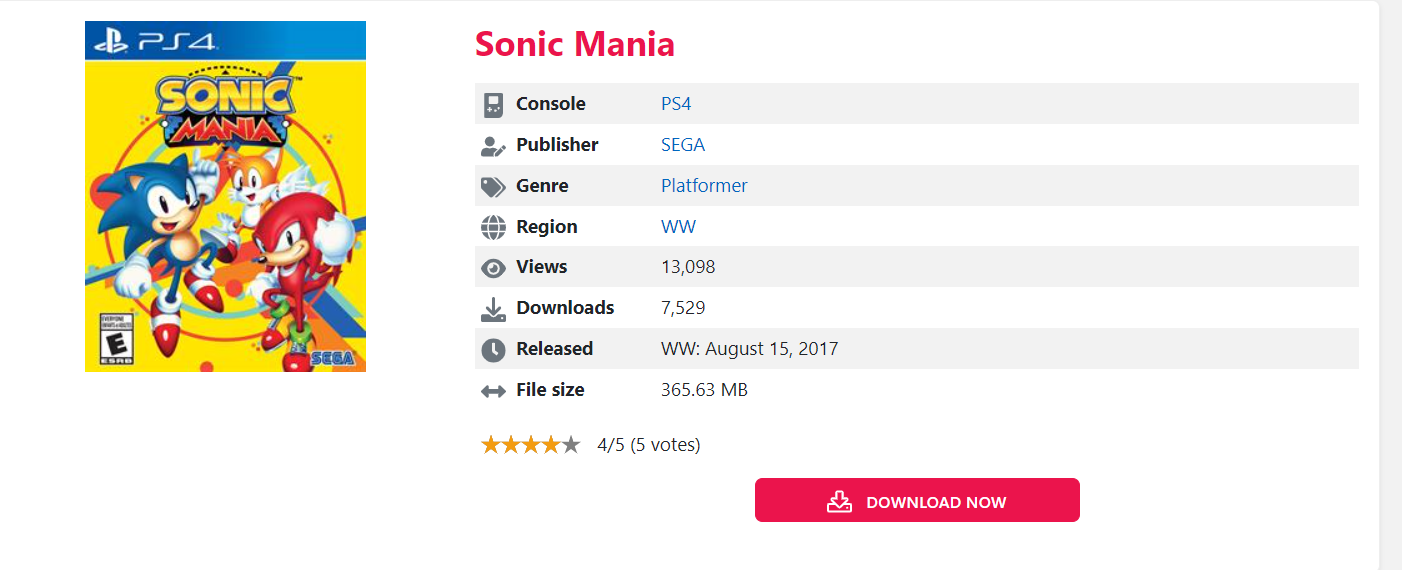Click the Publisher person icon
This screenshot has width=1402, height=570.
tap(493, 146)
